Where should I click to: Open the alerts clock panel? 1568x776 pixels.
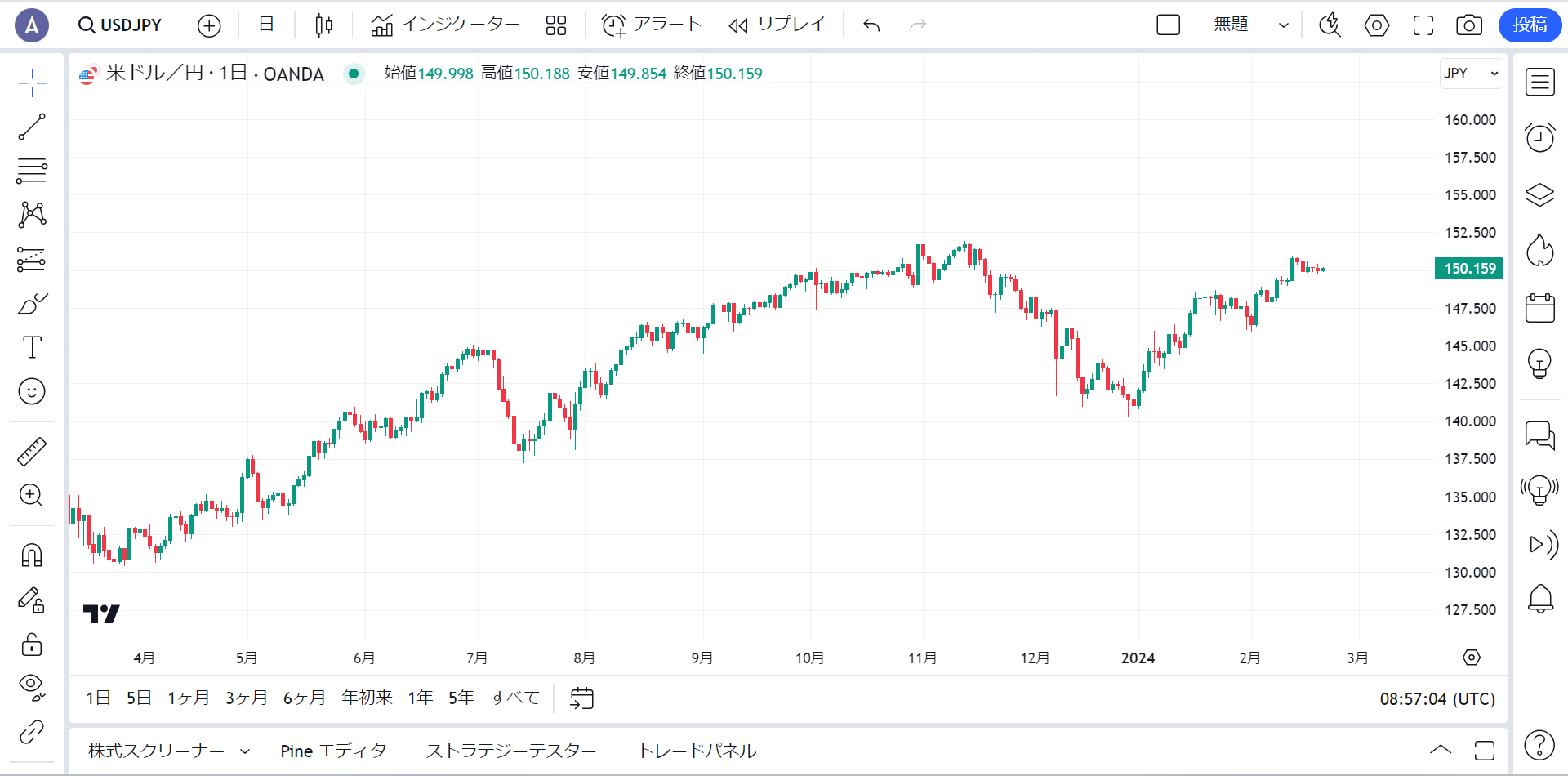point(1540,138)
